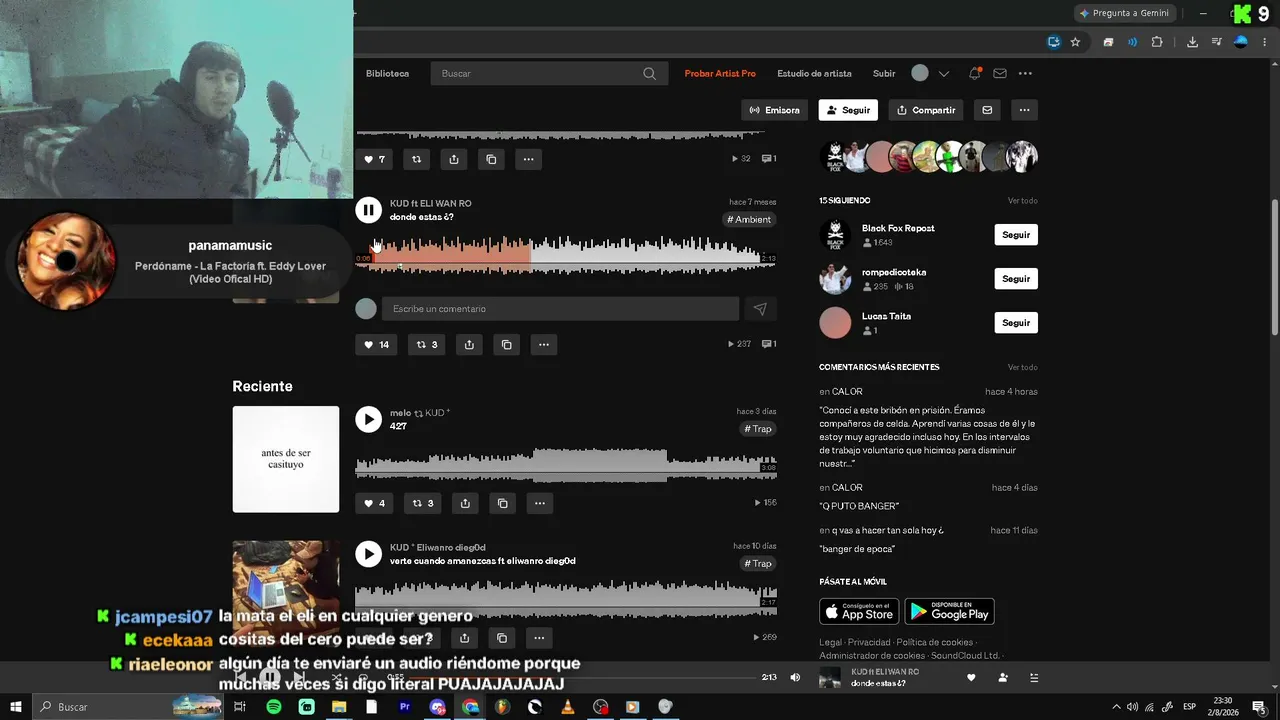This screenshot has height=720, width=1280.
Task: Open the Chrome extensions puzzle icon
Action: pos(1157,42)
